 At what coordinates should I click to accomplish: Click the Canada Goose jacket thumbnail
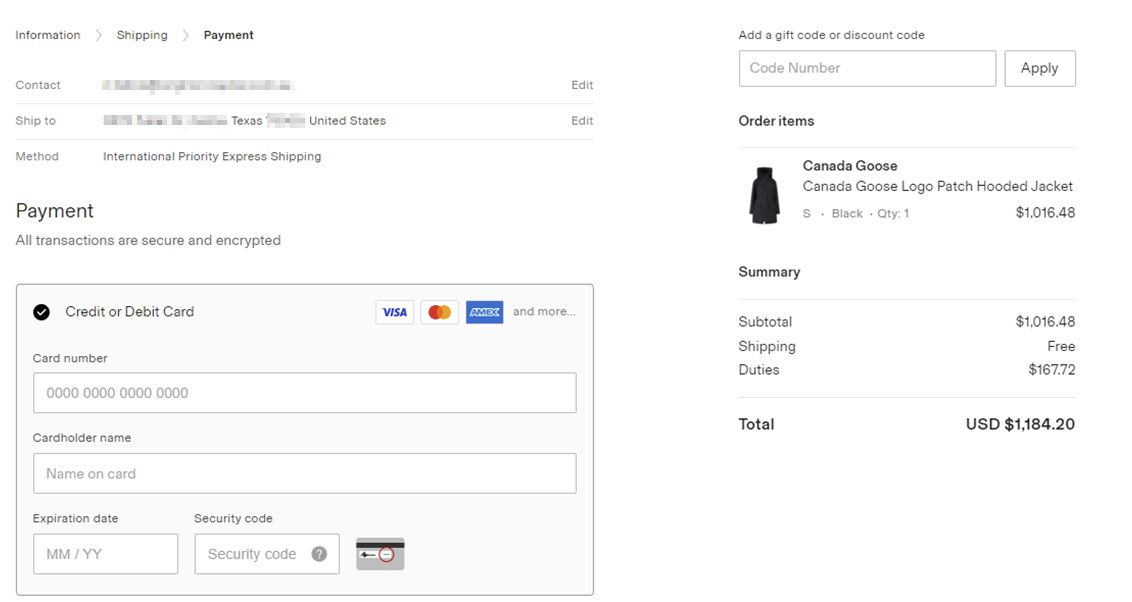click(x=765, y=195)
